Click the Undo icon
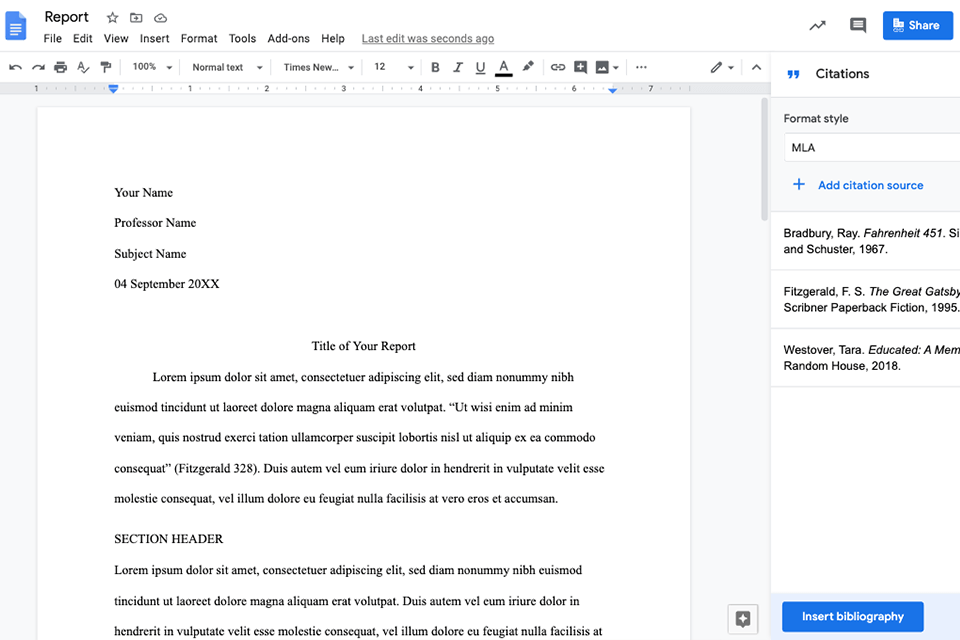The height and width of the screenshot is (640, 960). point(15,67)
